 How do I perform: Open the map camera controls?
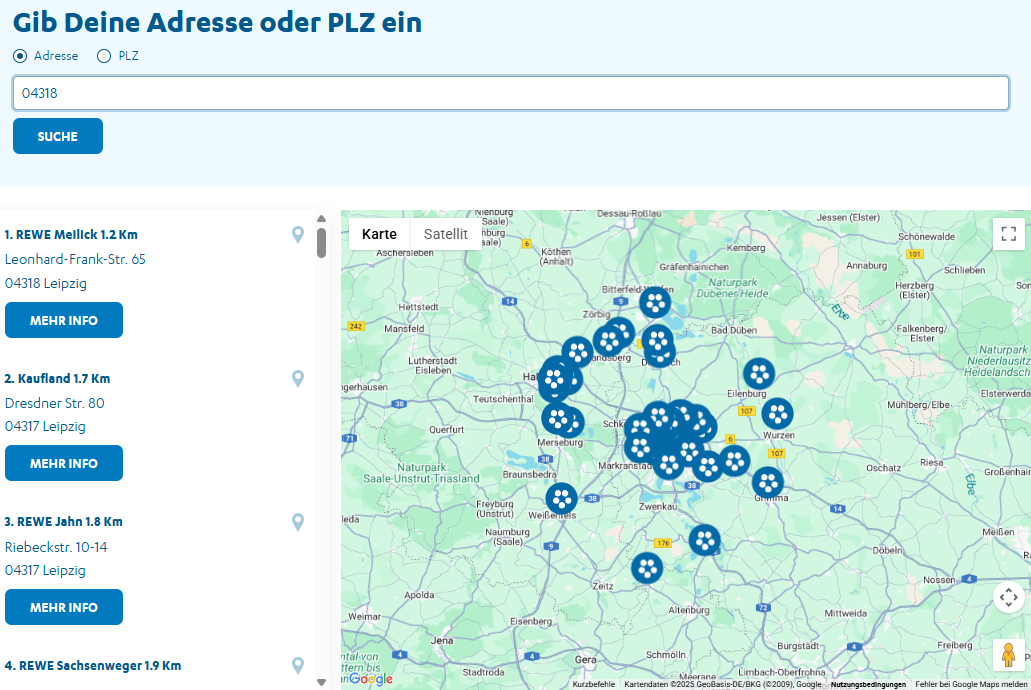click(1009, 597)
